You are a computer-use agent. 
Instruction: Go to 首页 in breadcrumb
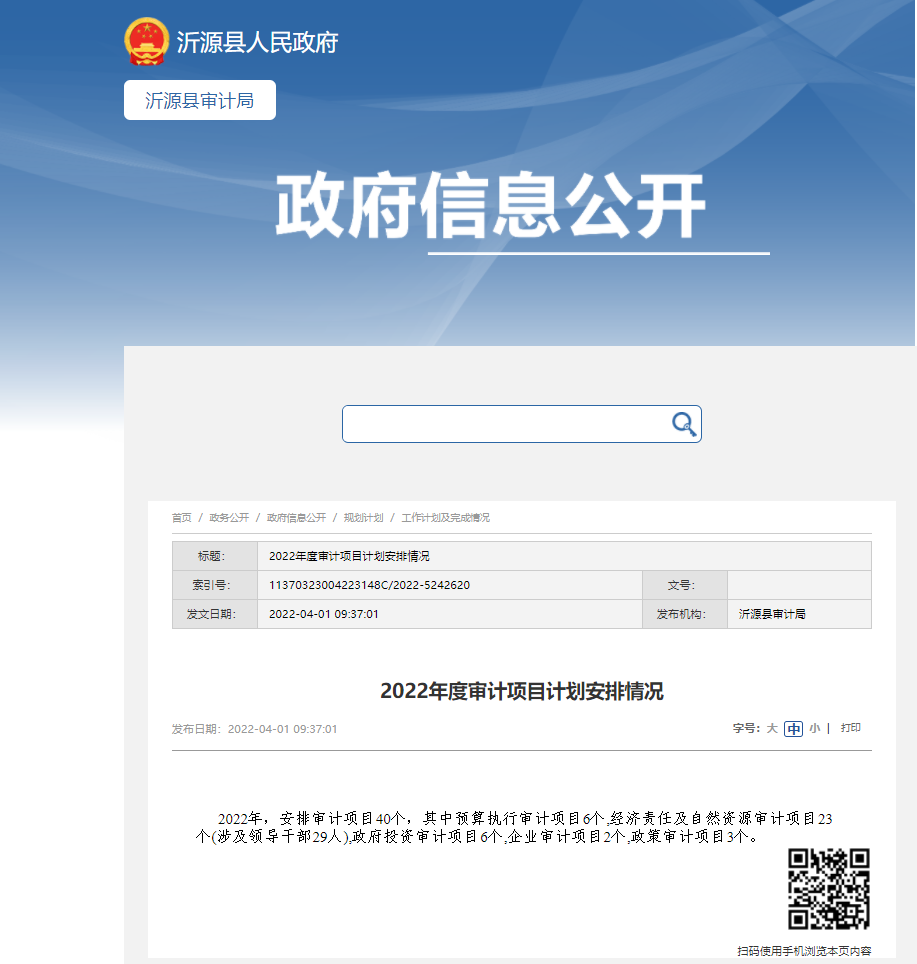coord(181,518)
